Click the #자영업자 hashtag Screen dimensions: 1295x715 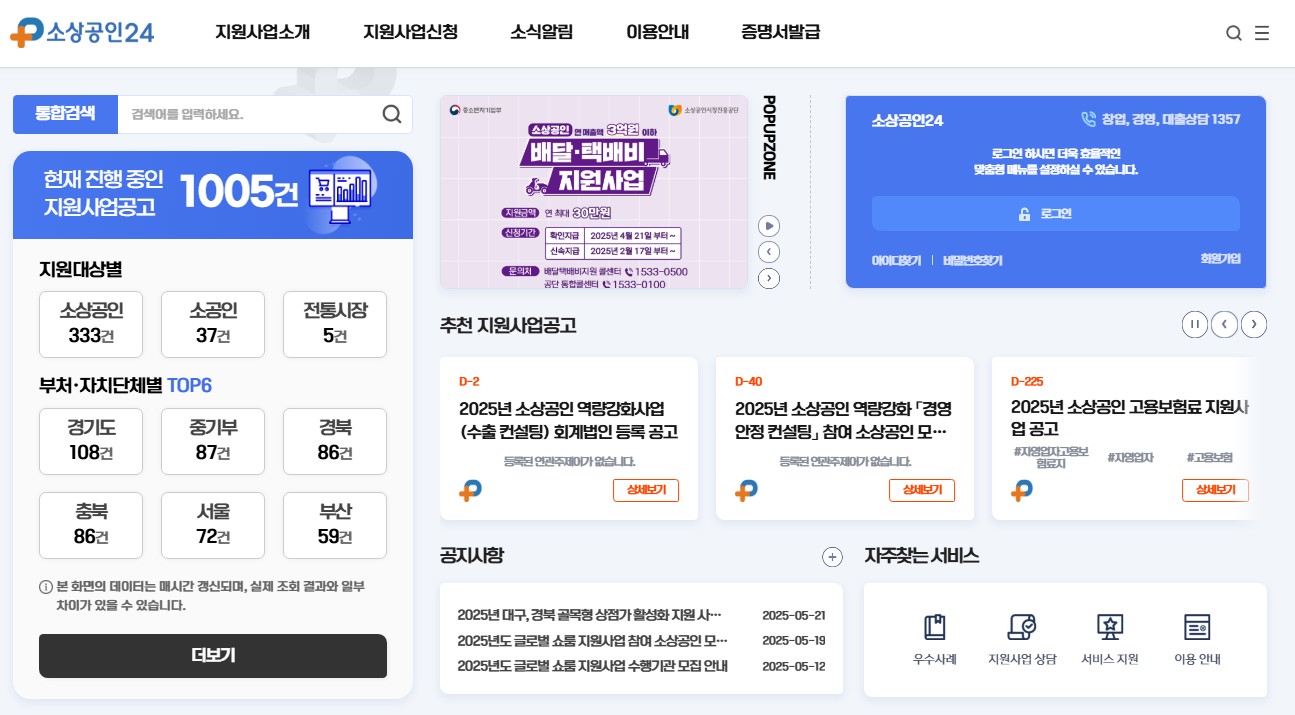(1130, 457)
